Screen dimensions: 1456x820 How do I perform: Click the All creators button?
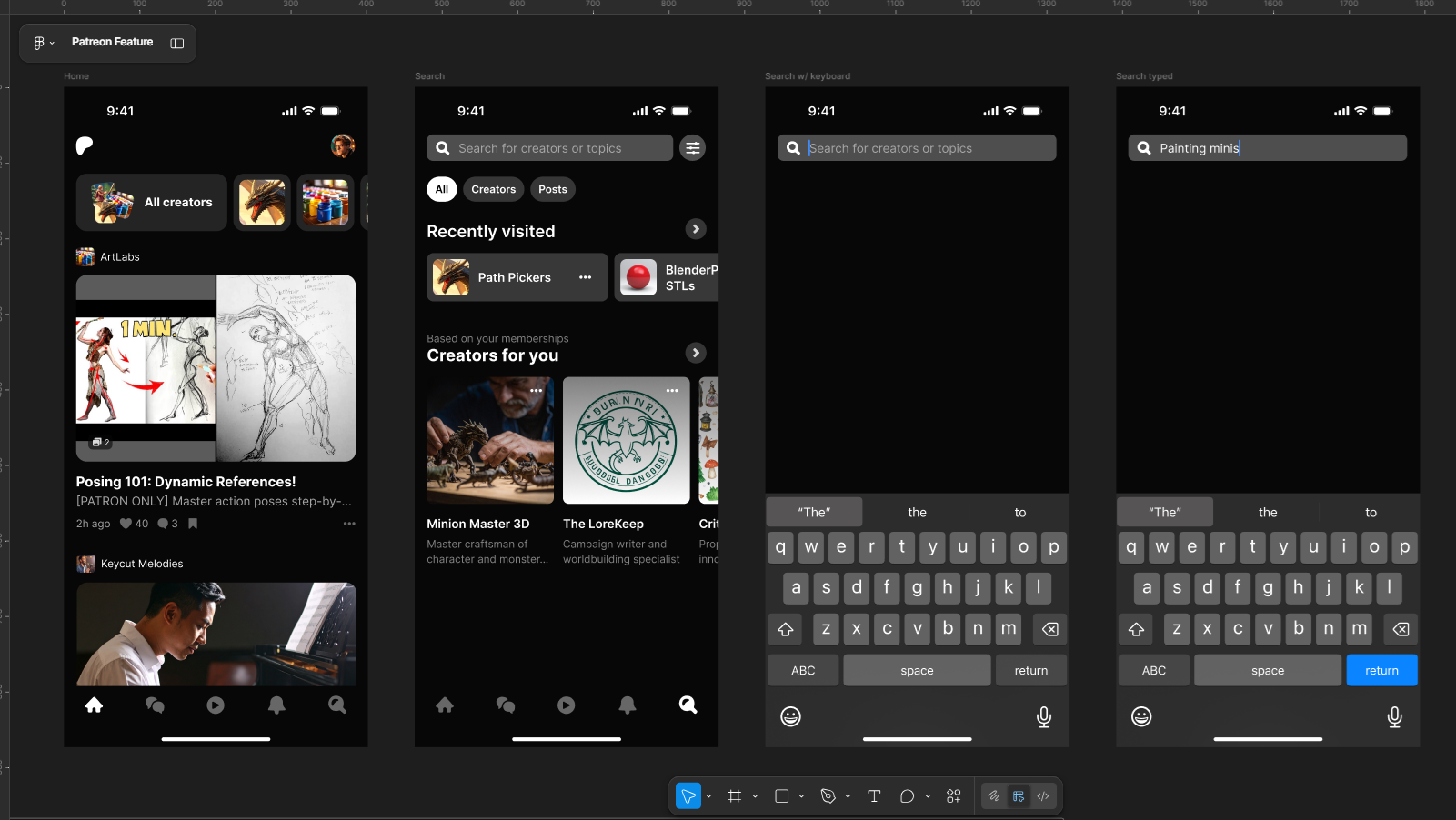coord(151,202)
